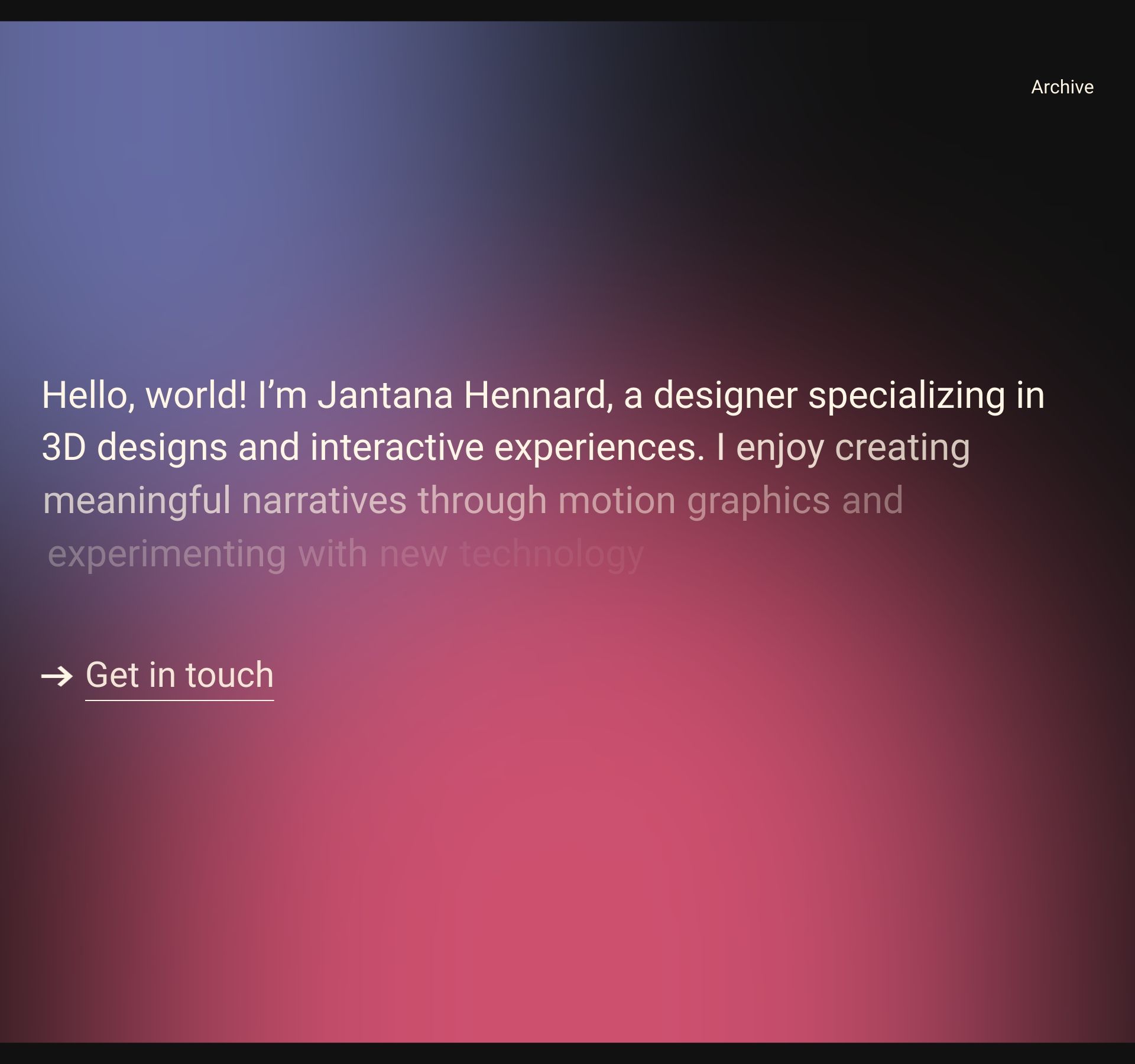The width and height of the screenshot is (1135, 1064).
Task: Click the word touch in the link
Action: (229, 674)
